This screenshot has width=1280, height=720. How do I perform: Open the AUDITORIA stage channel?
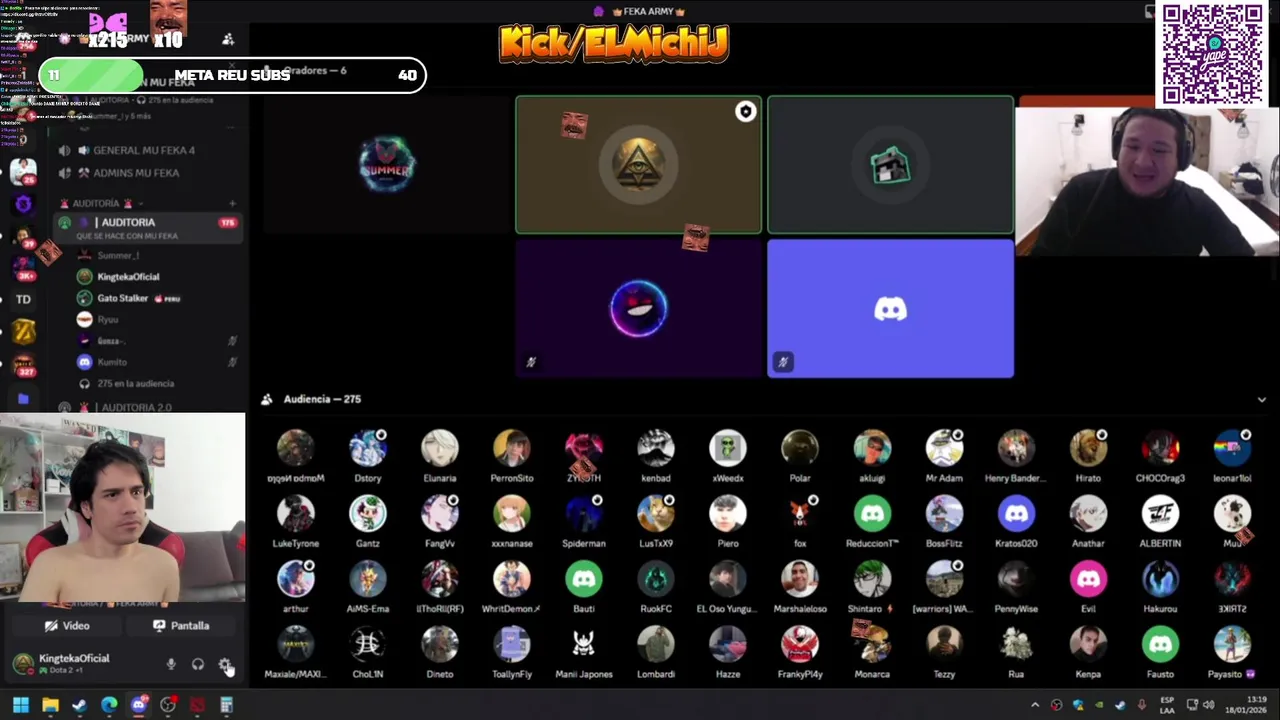148,228
